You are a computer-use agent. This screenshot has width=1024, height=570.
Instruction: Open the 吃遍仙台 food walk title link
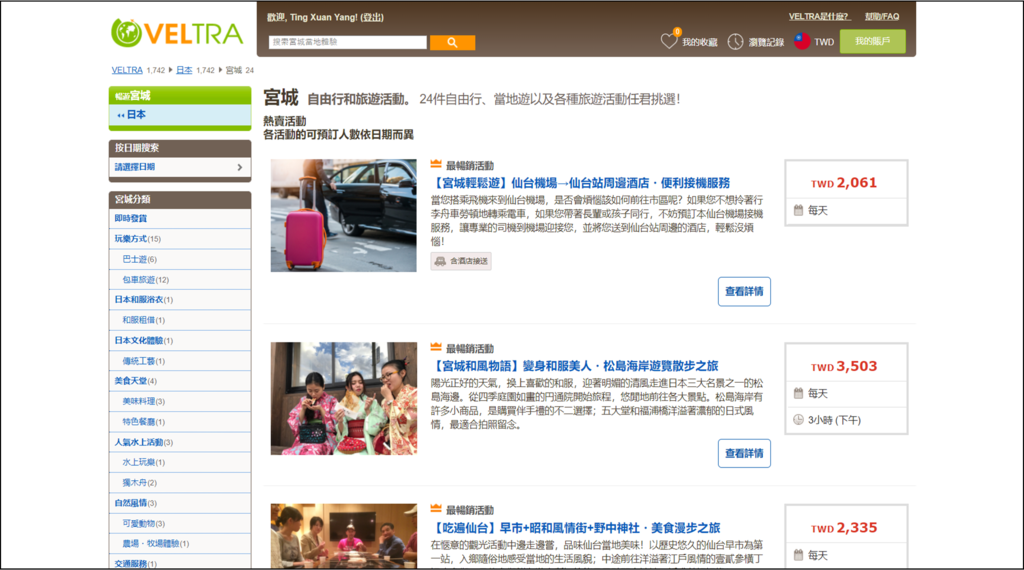pyautogui.click(x=575, y=528)
